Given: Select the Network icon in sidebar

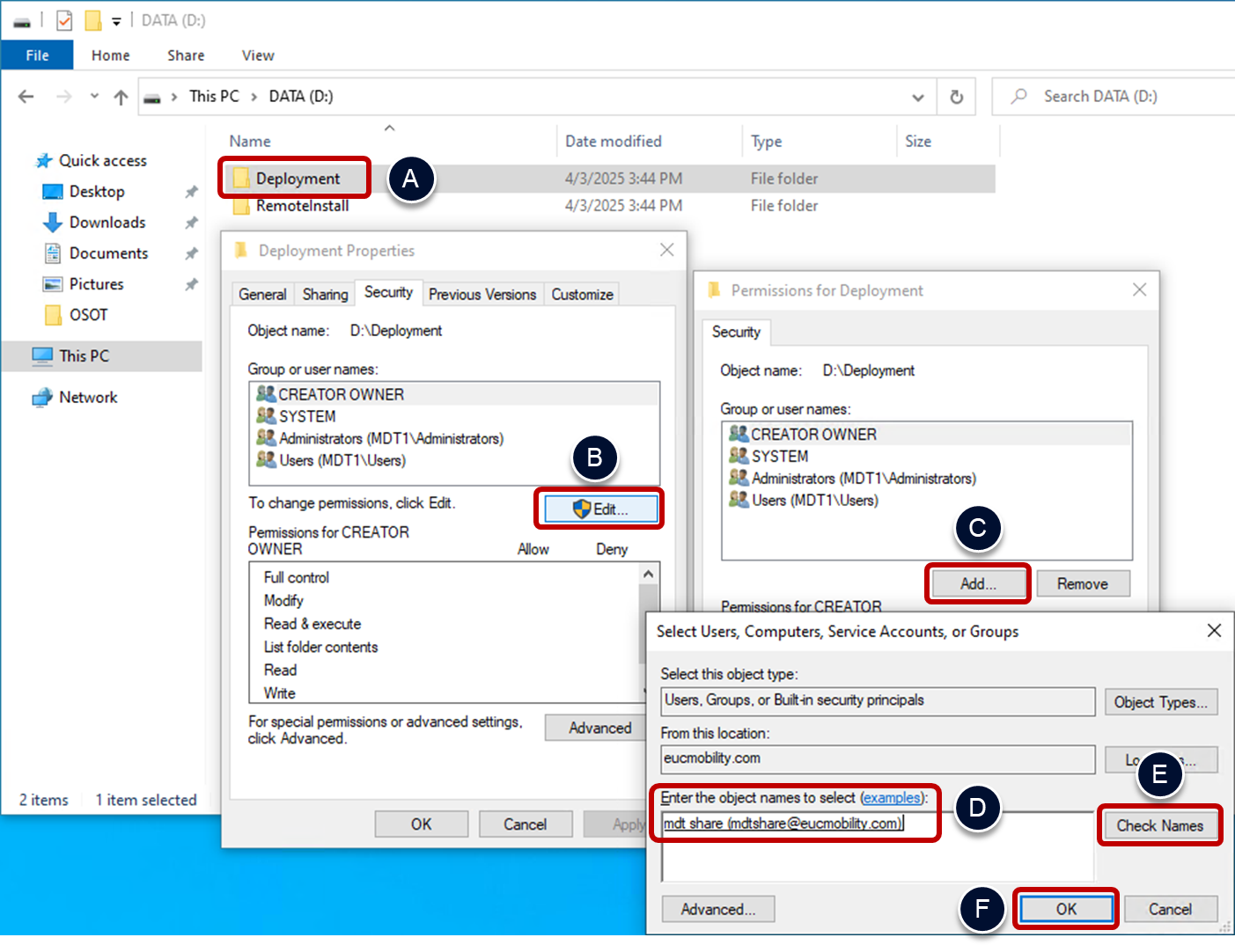Looking at the screenshot, I should point(42,398).
